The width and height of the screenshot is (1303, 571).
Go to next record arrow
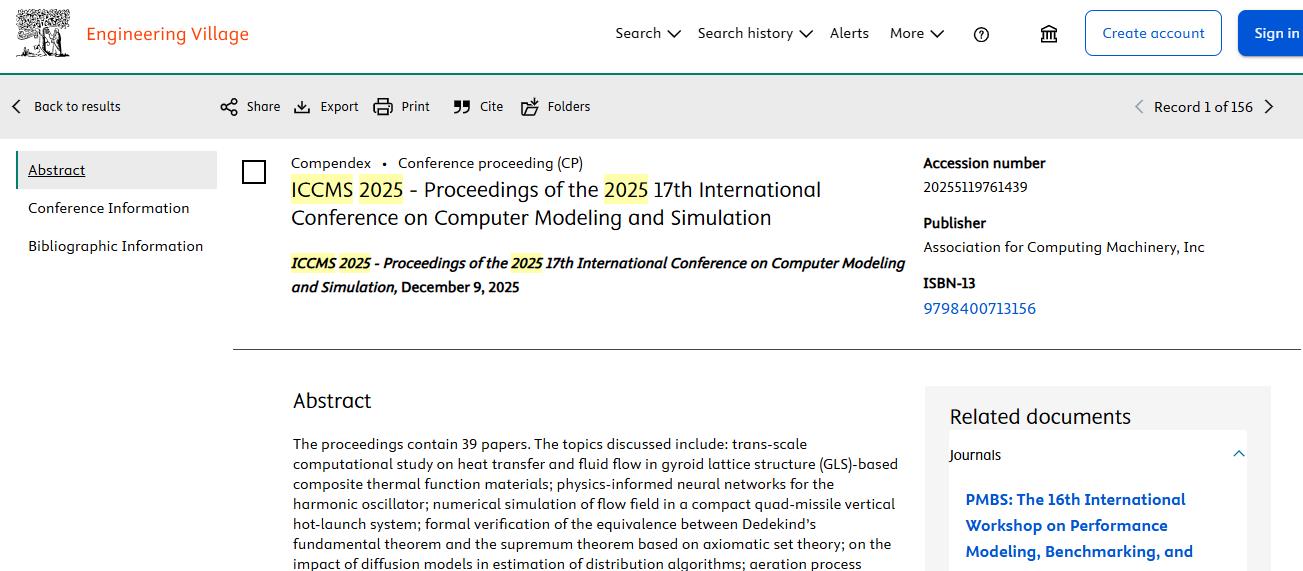tap(1269, 107)
